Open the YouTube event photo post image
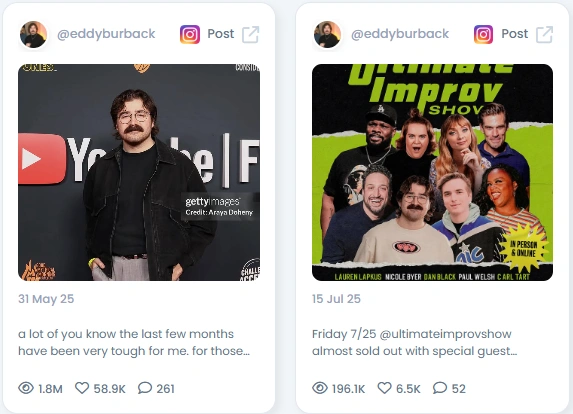Screen dimensions: 573x414 pos(139,172)
